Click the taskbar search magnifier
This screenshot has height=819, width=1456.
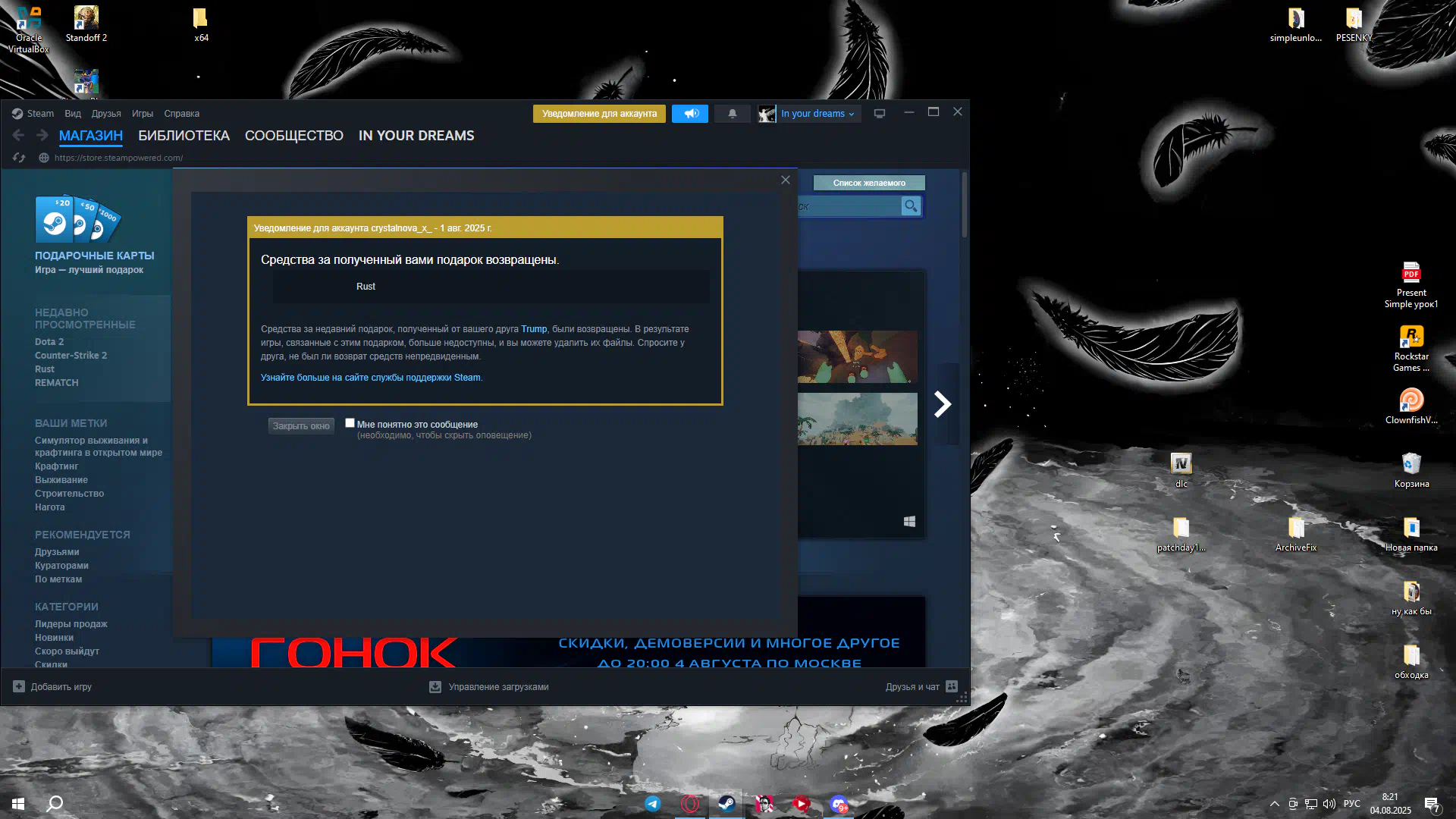[55, 804]
